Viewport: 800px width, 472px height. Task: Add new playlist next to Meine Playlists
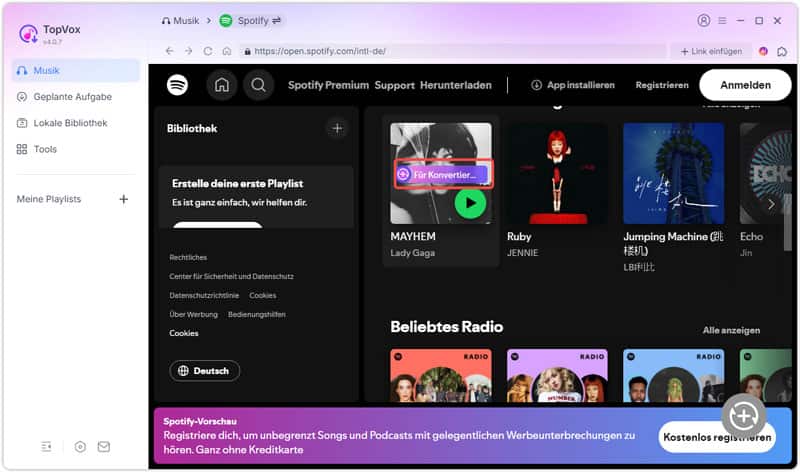(x=124, y=199)
